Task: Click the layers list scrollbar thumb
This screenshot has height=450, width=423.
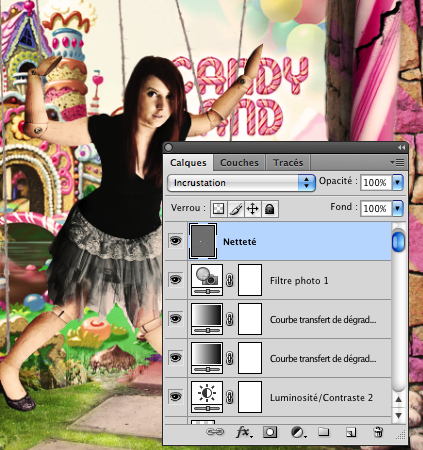Action: tap(398, 241)
